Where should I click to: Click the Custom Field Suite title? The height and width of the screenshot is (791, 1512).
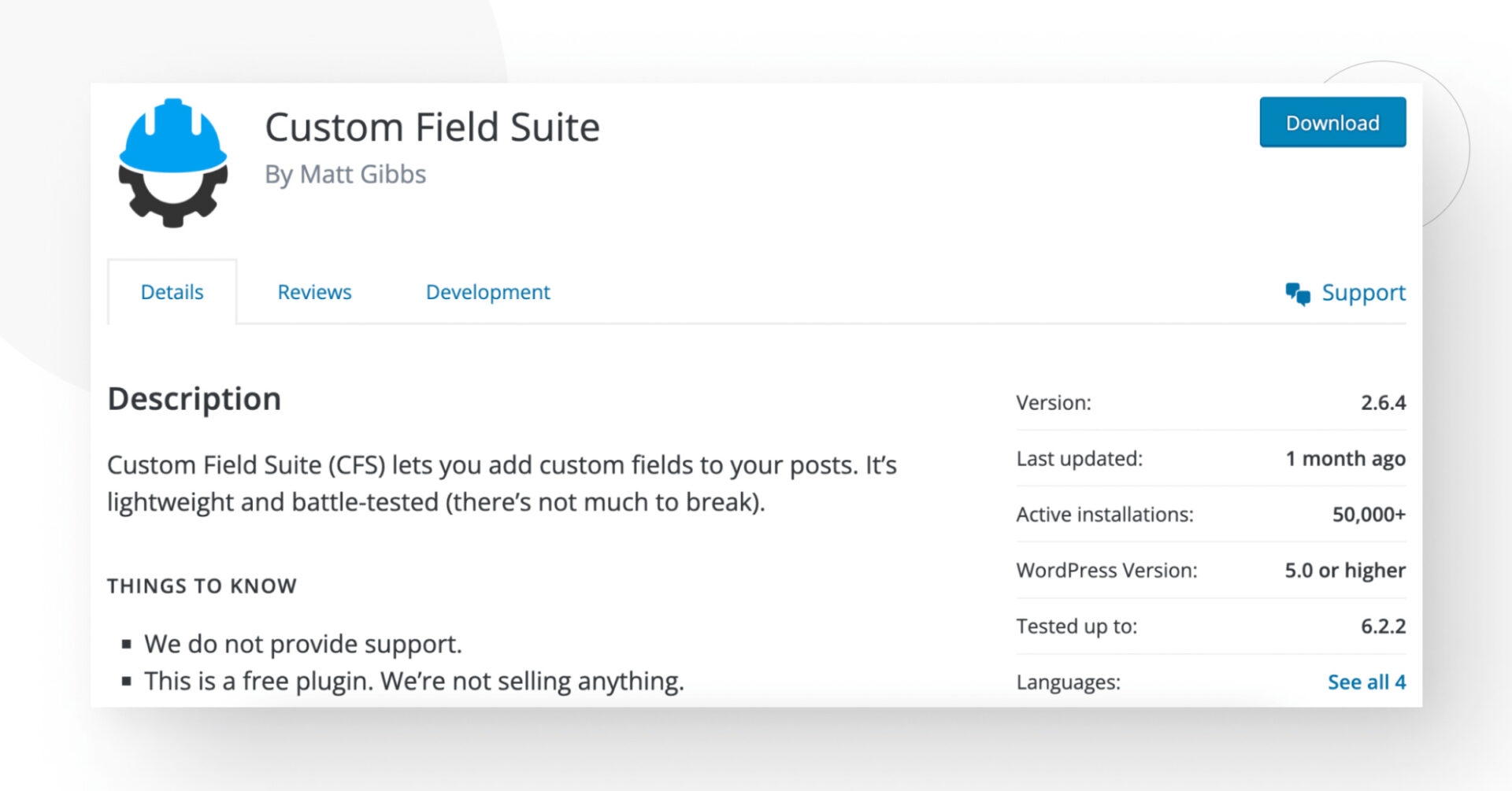tap(433, 126)
